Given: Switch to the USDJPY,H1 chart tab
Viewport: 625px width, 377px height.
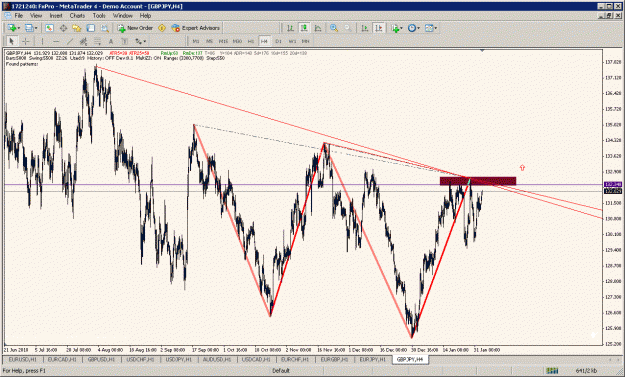Looking at the screenshot, I should pyautogui.click(x=179, y=359).
